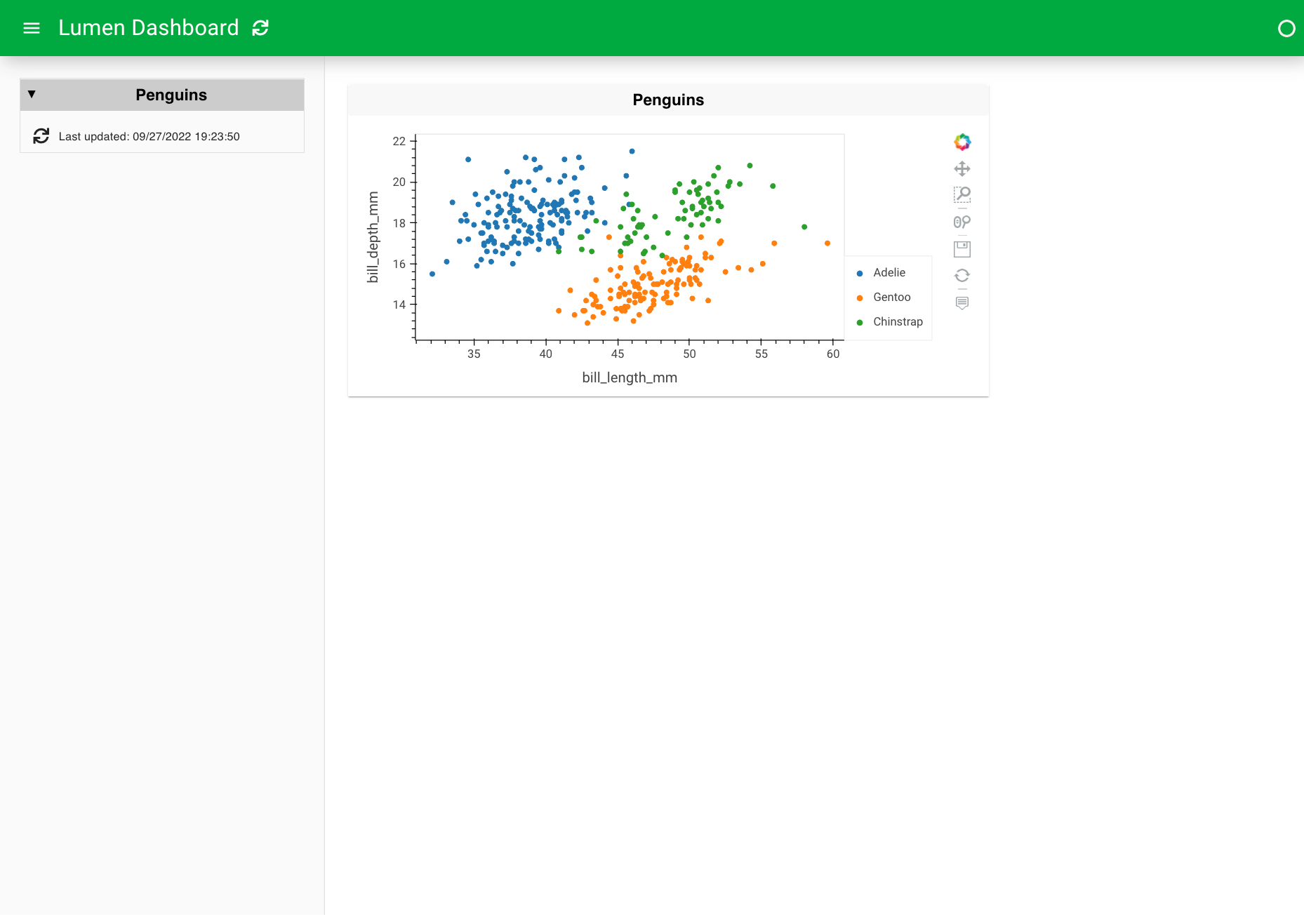Open the hamburger navigation menu
Screen dimensions: 1304x924
coord(32,28)
